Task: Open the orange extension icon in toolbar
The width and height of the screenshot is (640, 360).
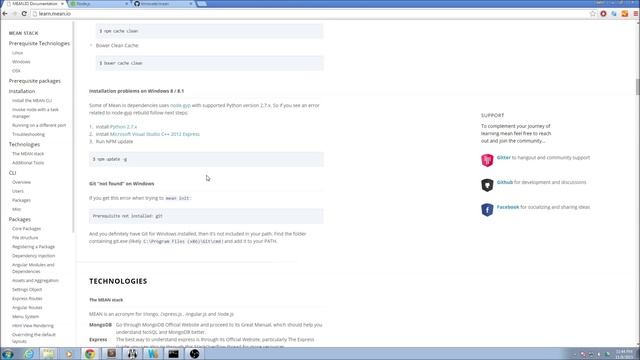Action: (624, 13)
